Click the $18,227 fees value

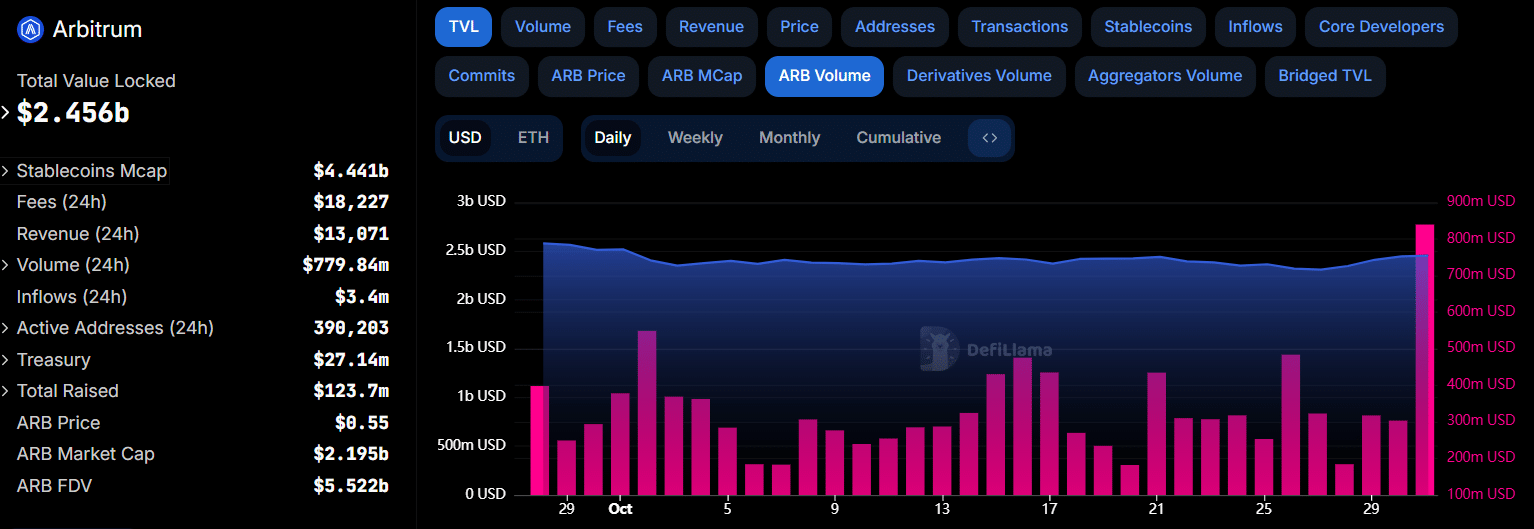(351, 202)
